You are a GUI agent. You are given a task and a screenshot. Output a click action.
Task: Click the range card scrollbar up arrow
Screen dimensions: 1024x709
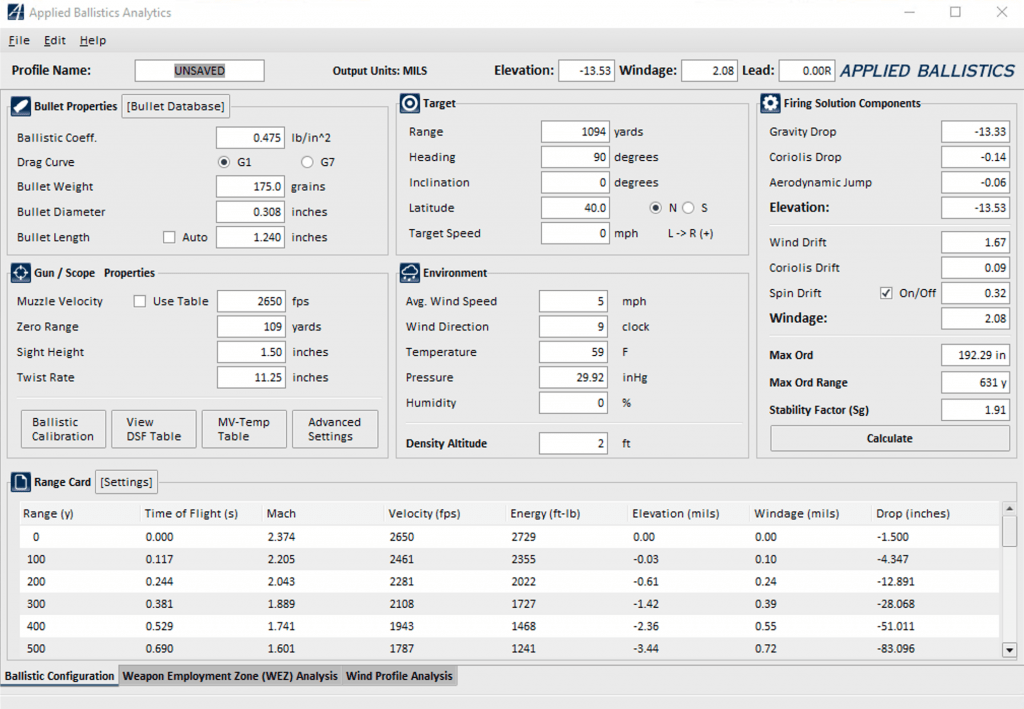pos(1009,508)
